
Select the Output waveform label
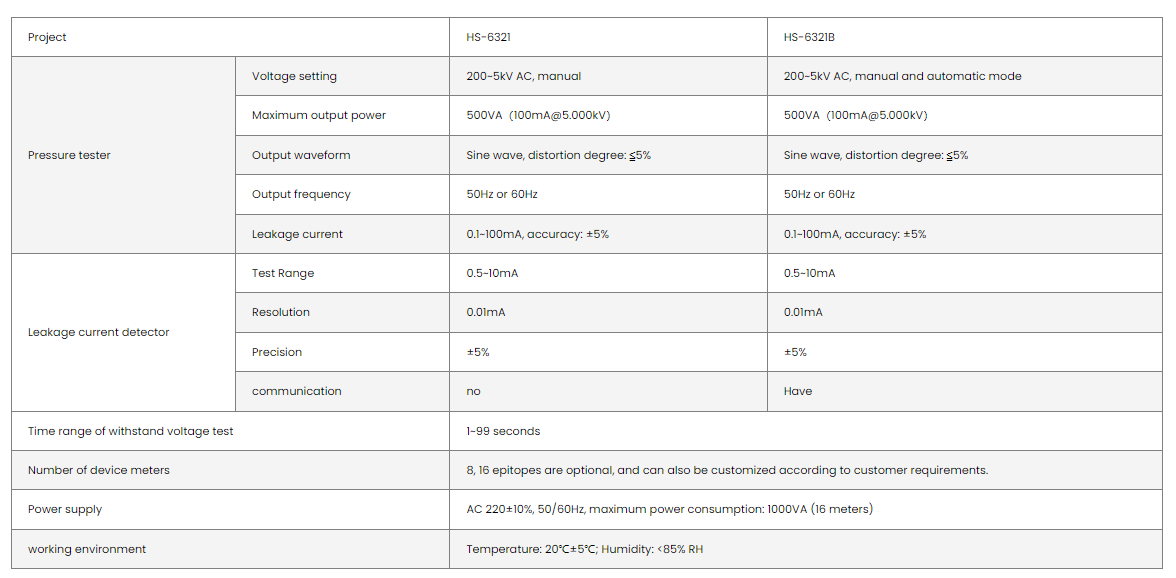(301, 155)
